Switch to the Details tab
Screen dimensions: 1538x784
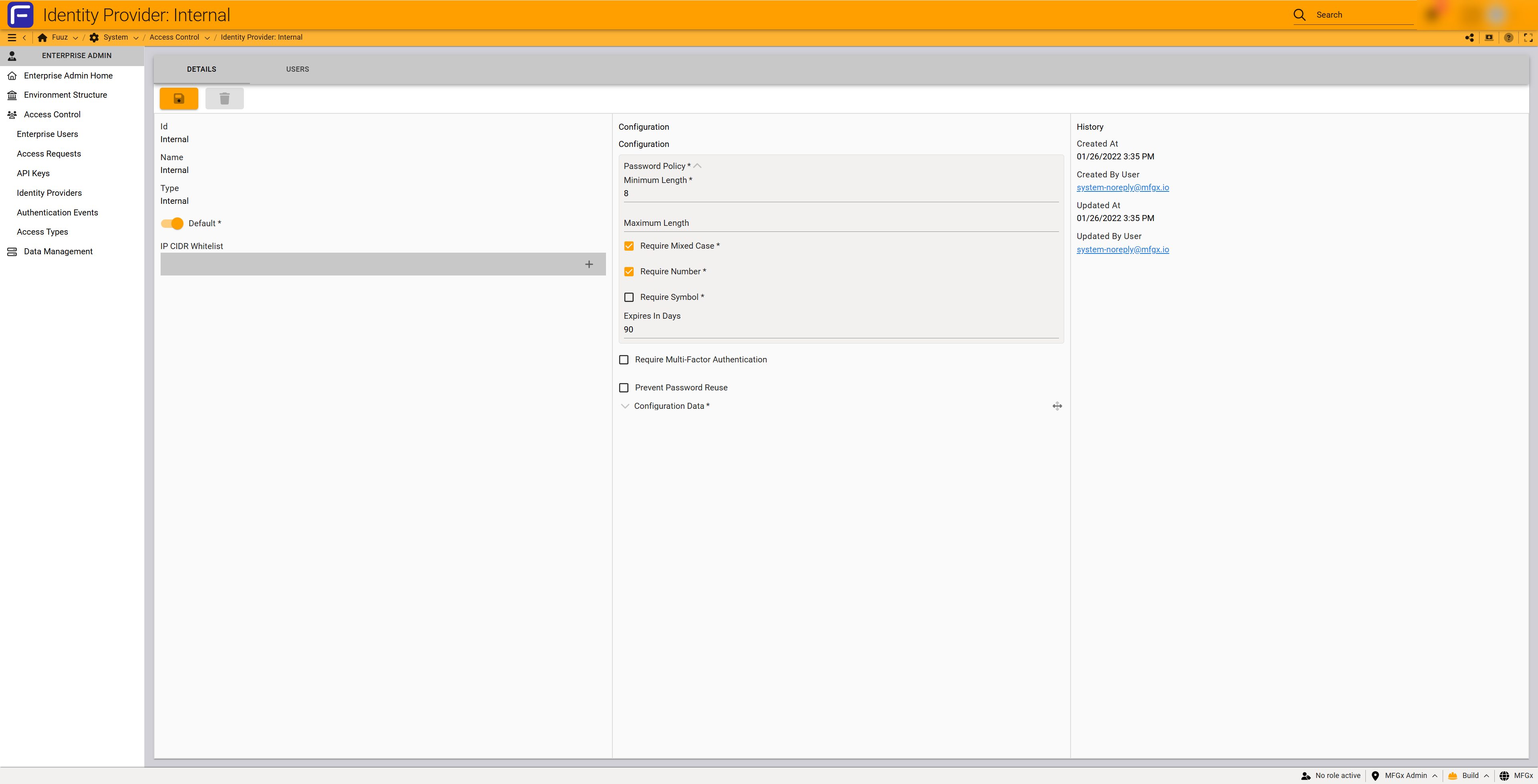pos(202,69)
